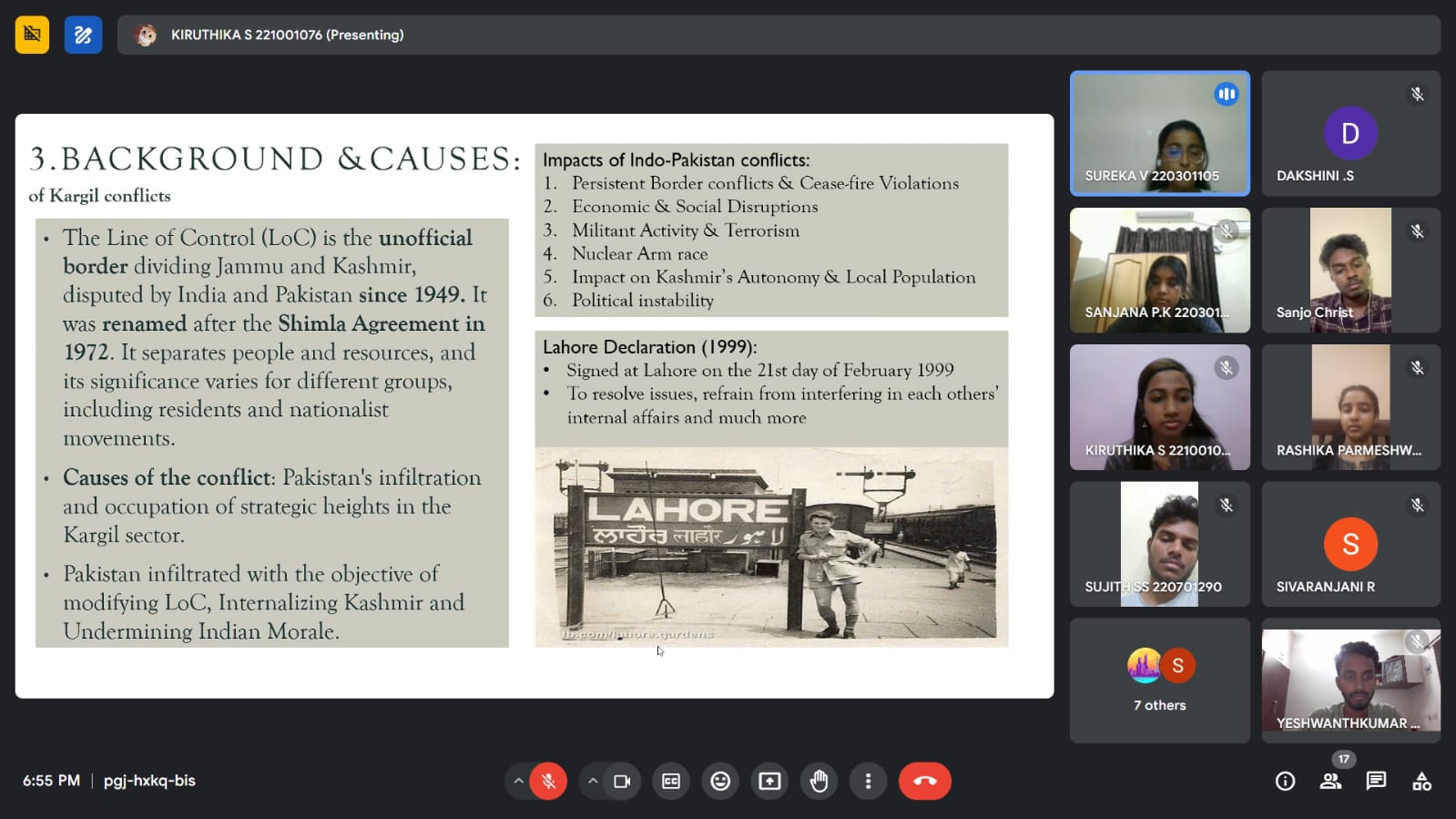Turn on the camera
This screenshot has width=1456, height=819.
623,781
